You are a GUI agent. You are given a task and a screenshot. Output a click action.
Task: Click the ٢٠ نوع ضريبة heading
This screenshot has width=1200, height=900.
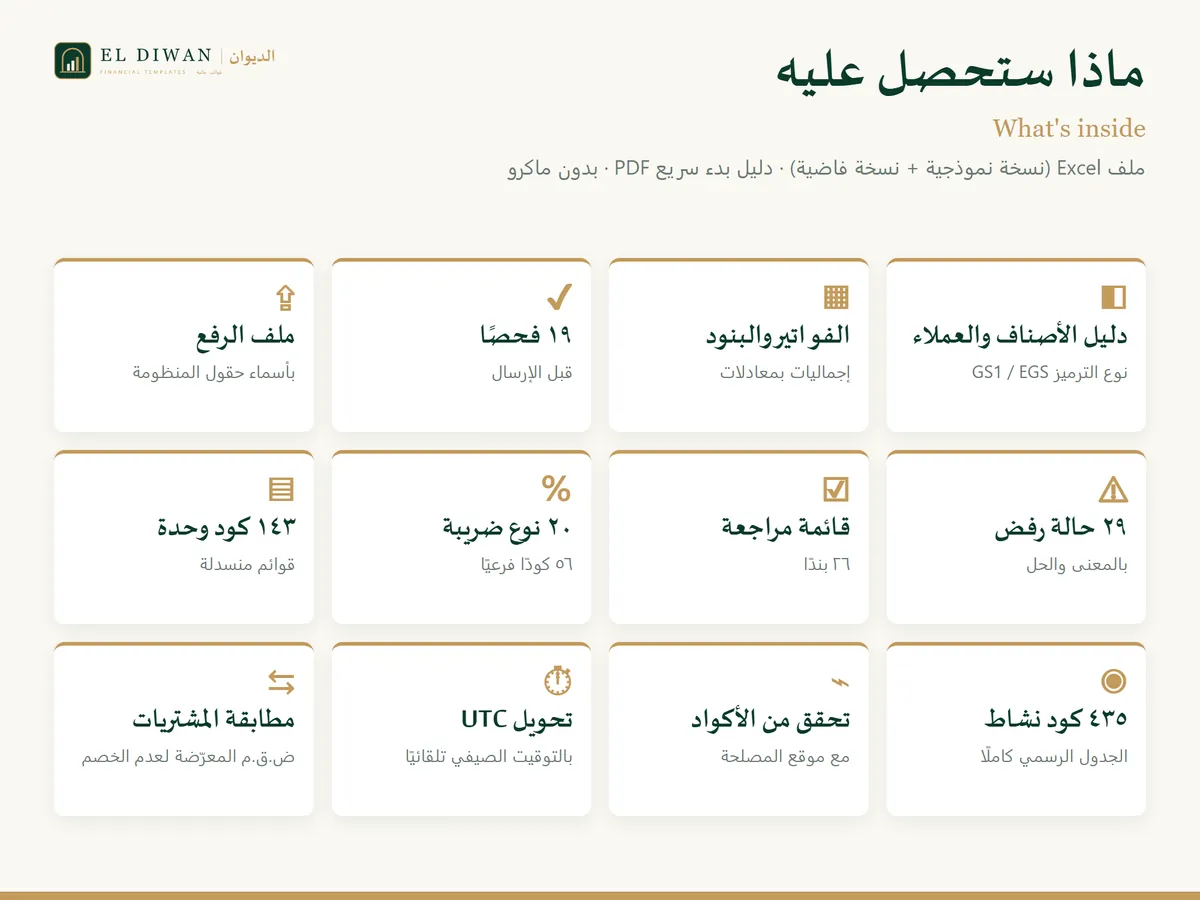[508, 528]
